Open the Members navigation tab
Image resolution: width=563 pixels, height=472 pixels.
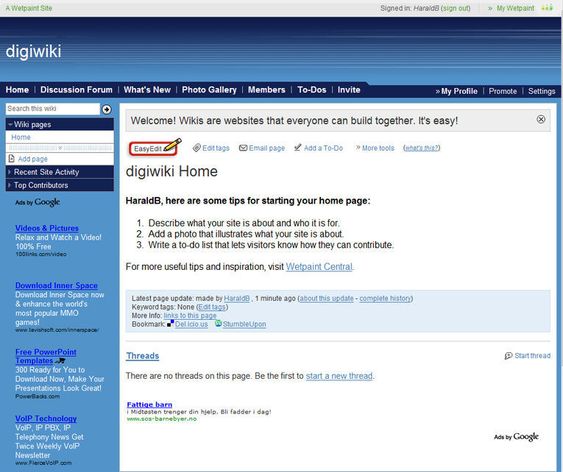266,90
